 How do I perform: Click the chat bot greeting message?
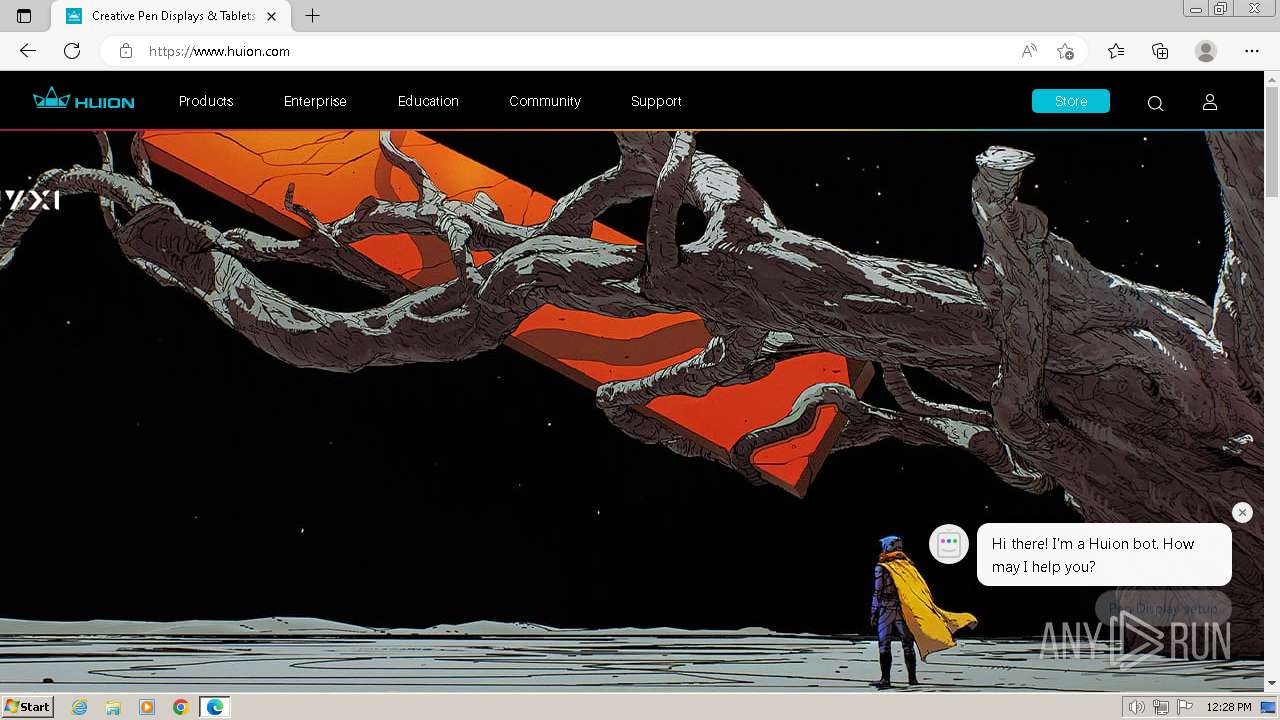pyautogui.click(x=1104, y=555)
